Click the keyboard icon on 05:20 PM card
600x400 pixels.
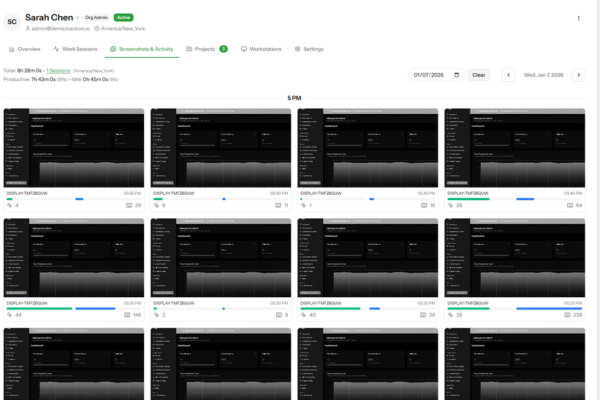[567, 315]
